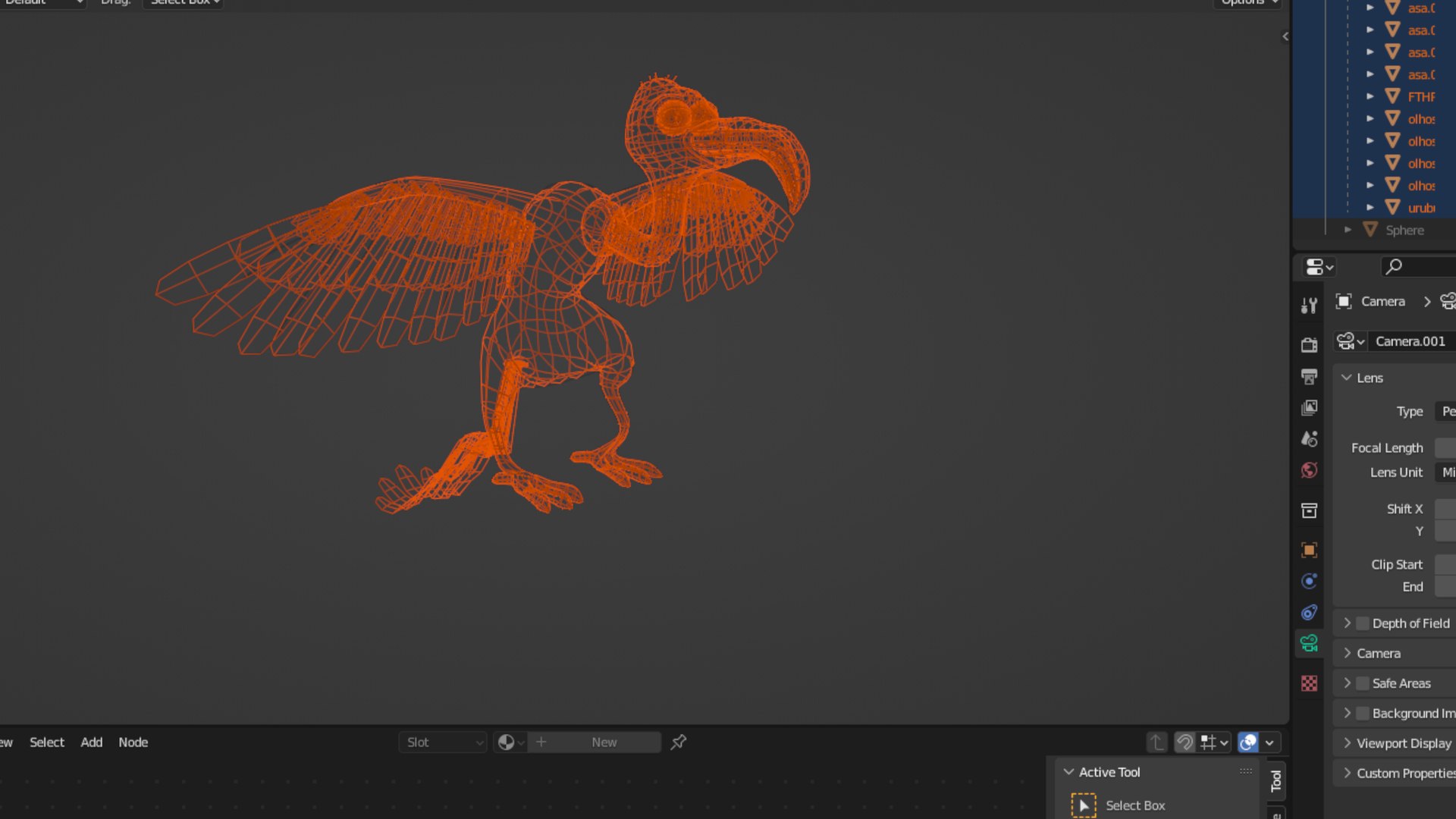Screen dimensions: 1456x819
Task: Open the camera datablock browse dropdown
Action: click(x=1351, y=341)
